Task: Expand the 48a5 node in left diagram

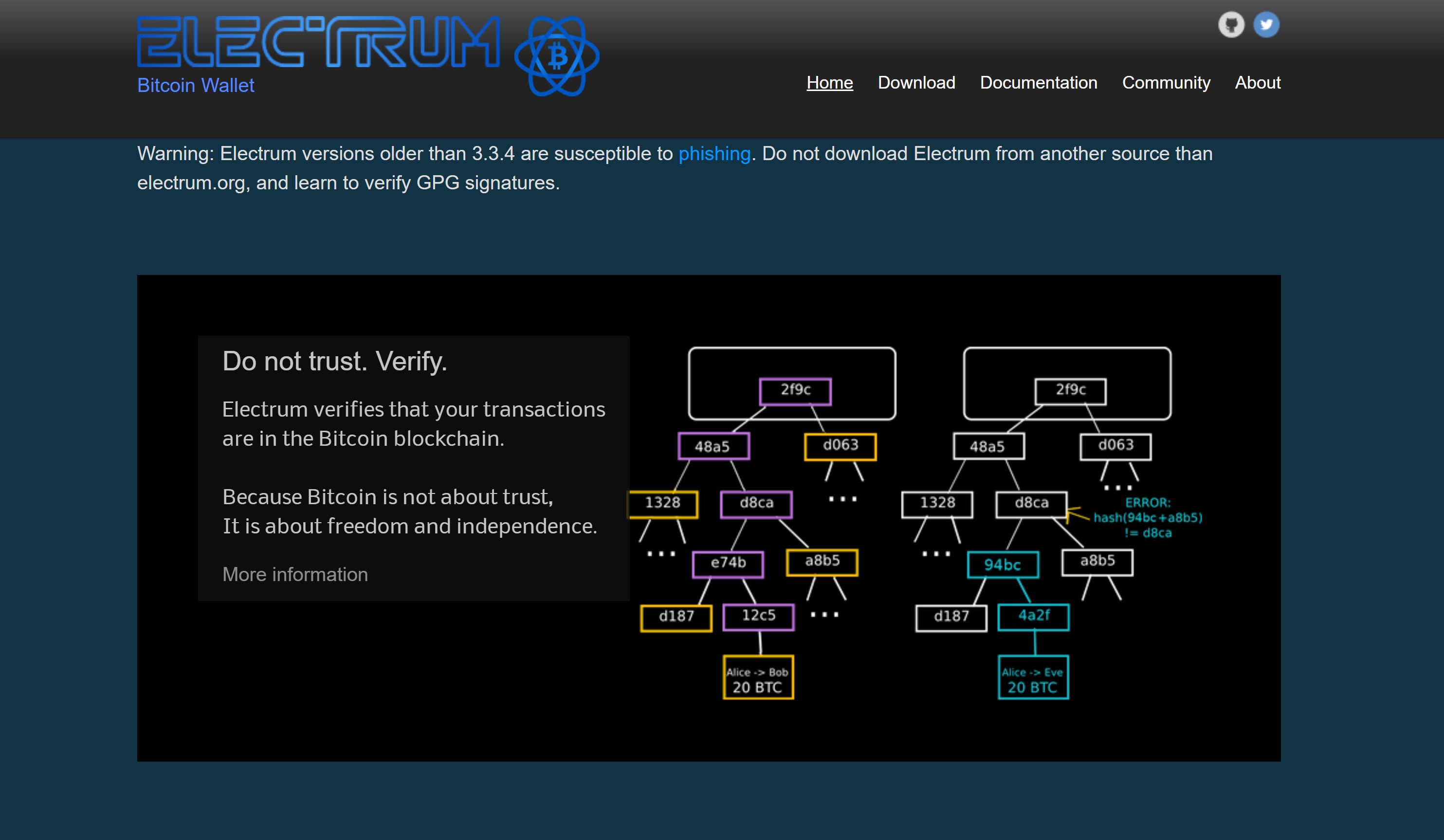Action: coord(711,444)
